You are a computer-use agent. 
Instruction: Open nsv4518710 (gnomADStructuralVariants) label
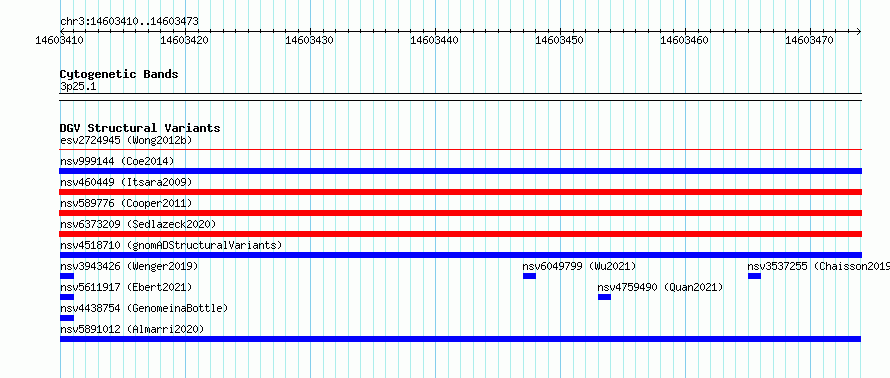[171, 245]
